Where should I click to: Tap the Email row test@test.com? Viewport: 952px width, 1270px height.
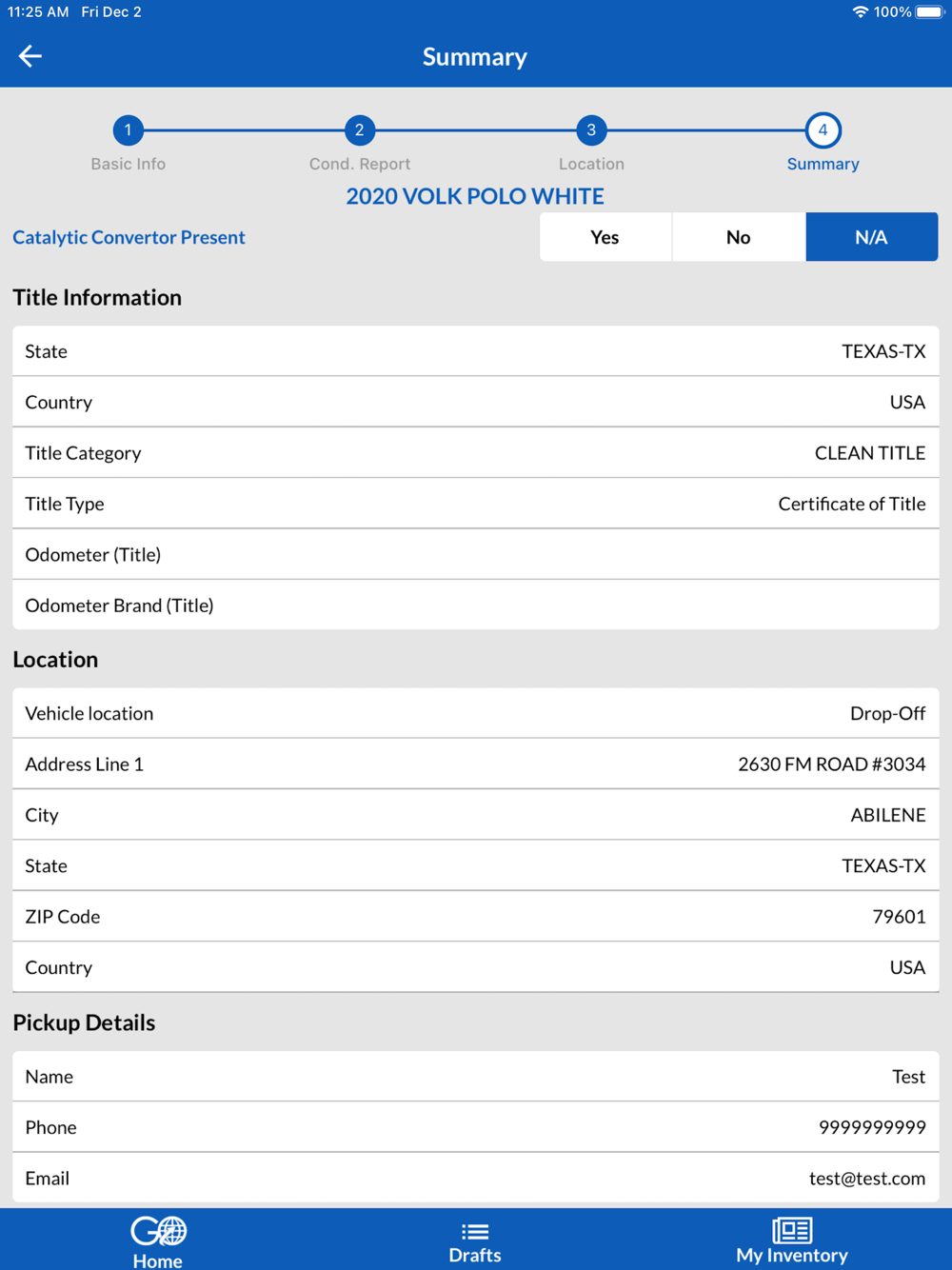[x=476, y=1178]
